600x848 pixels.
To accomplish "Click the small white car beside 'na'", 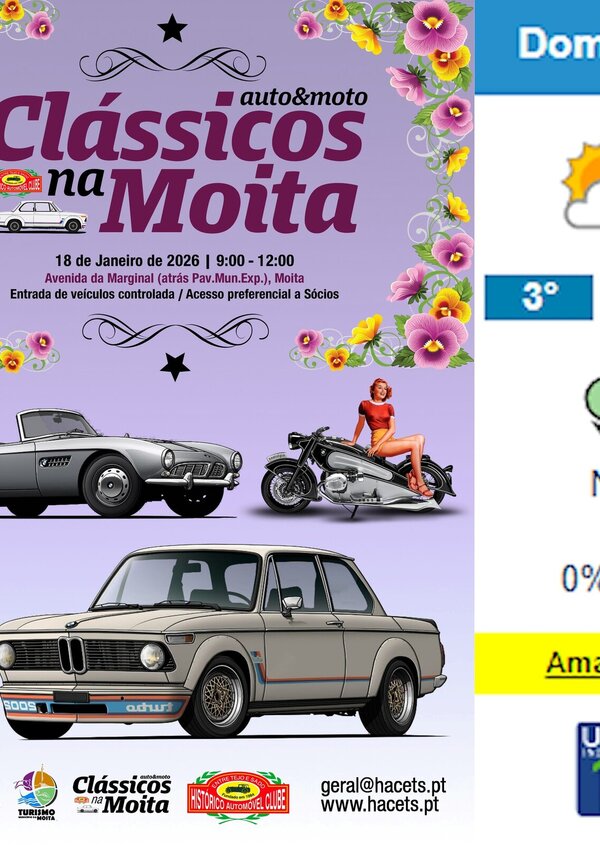I will coord(43,216).
